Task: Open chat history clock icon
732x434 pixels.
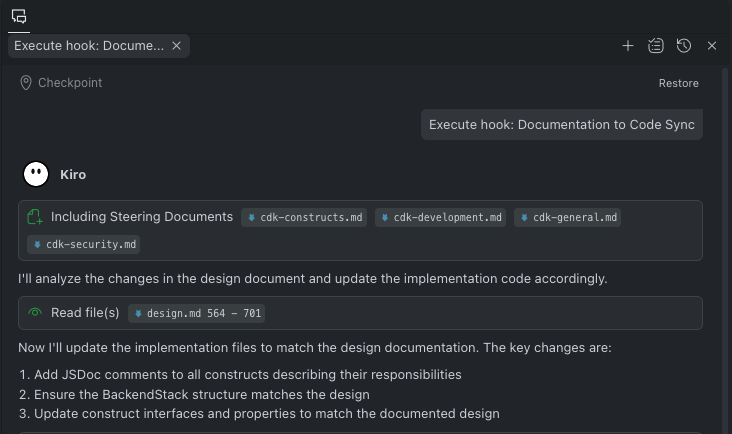Action: (x=684, y=46)
